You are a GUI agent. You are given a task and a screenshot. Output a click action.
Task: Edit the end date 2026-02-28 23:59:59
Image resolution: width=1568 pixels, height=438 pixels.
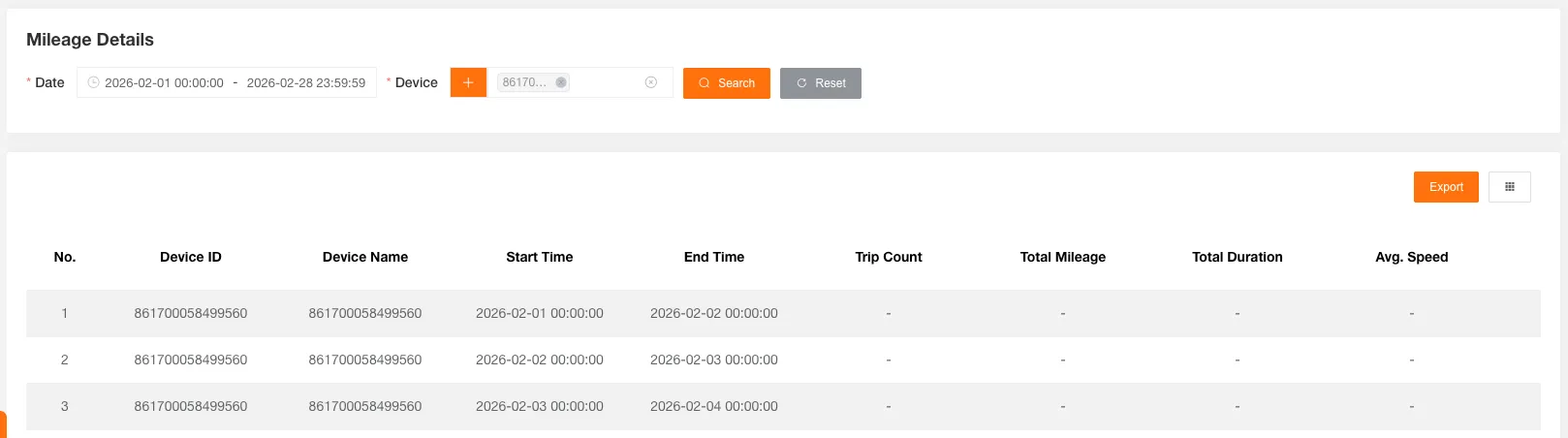coord(305,83)
